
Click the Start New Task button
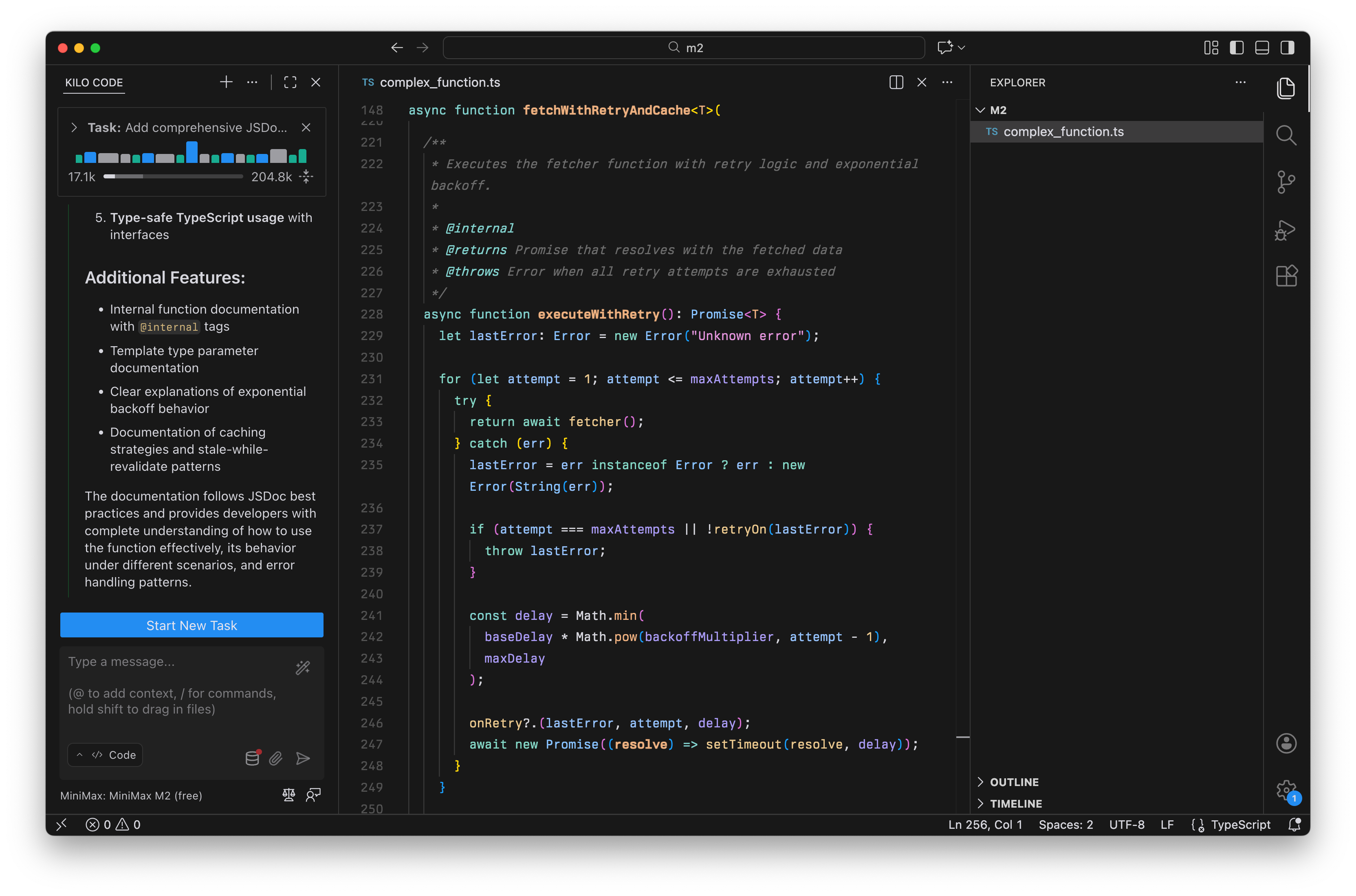point(192,625)
